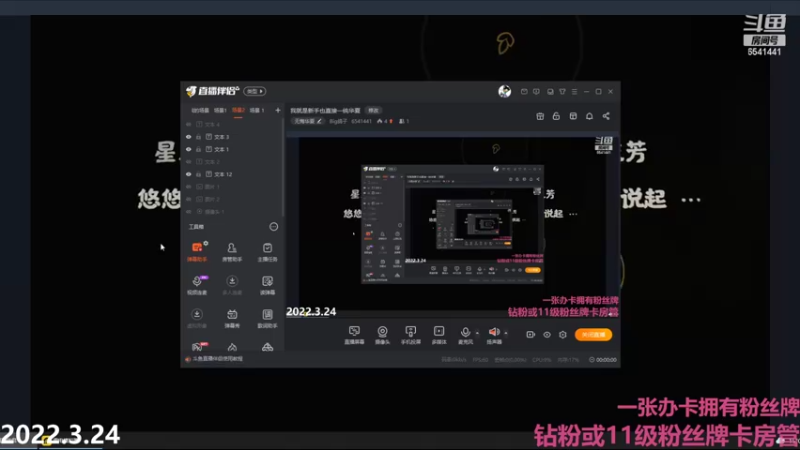Click the shop icon left of the bell

(x=573, y=116)
